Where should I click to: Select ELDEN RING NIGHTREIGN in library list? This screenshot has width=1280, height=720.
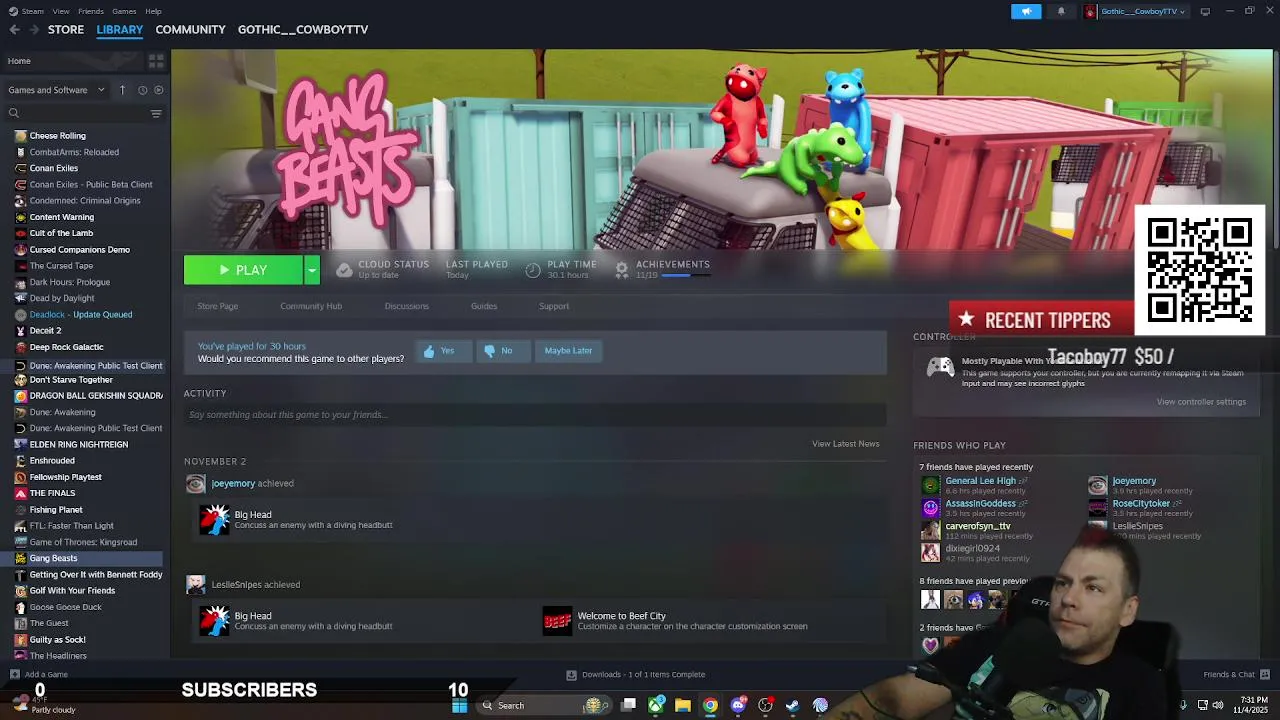(x=79, y=445)
